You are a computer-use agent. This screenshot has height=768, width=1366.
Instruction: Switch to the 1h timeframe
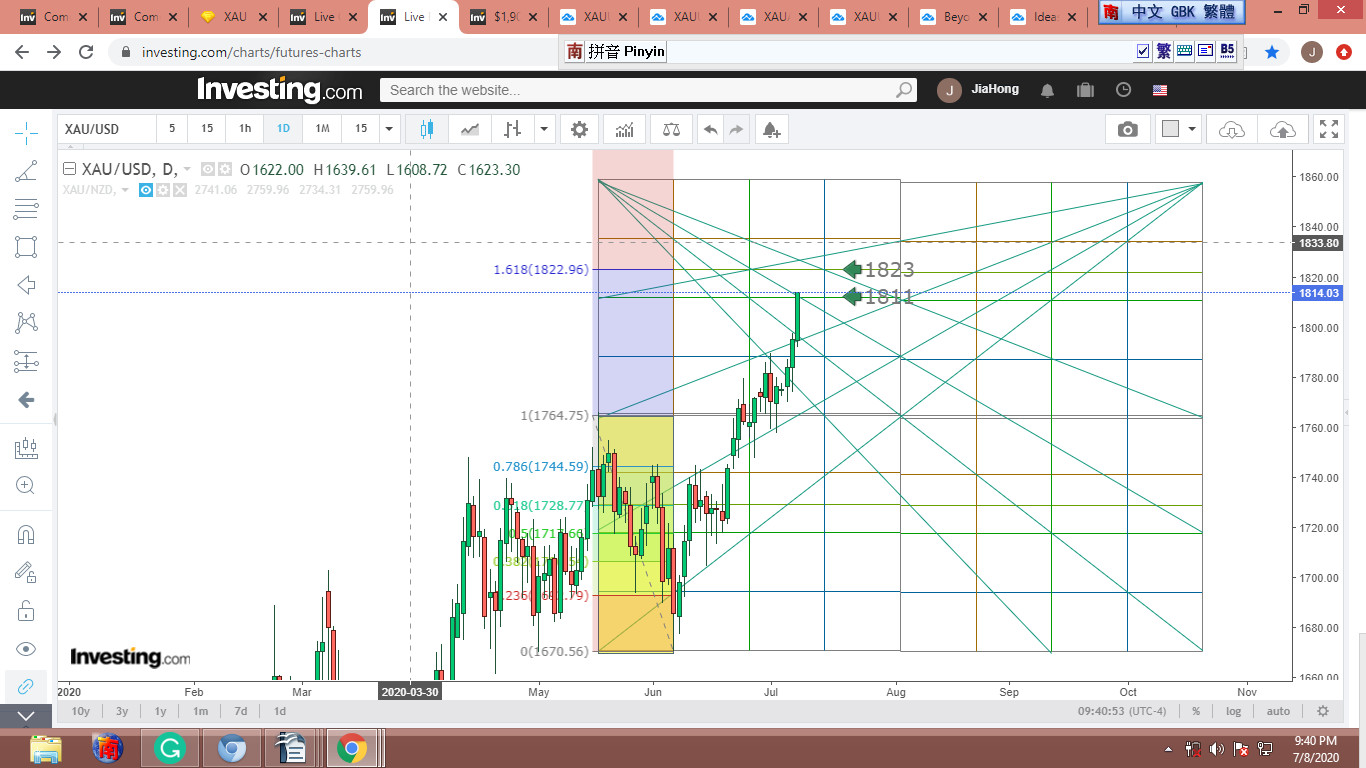pos(244,129)
